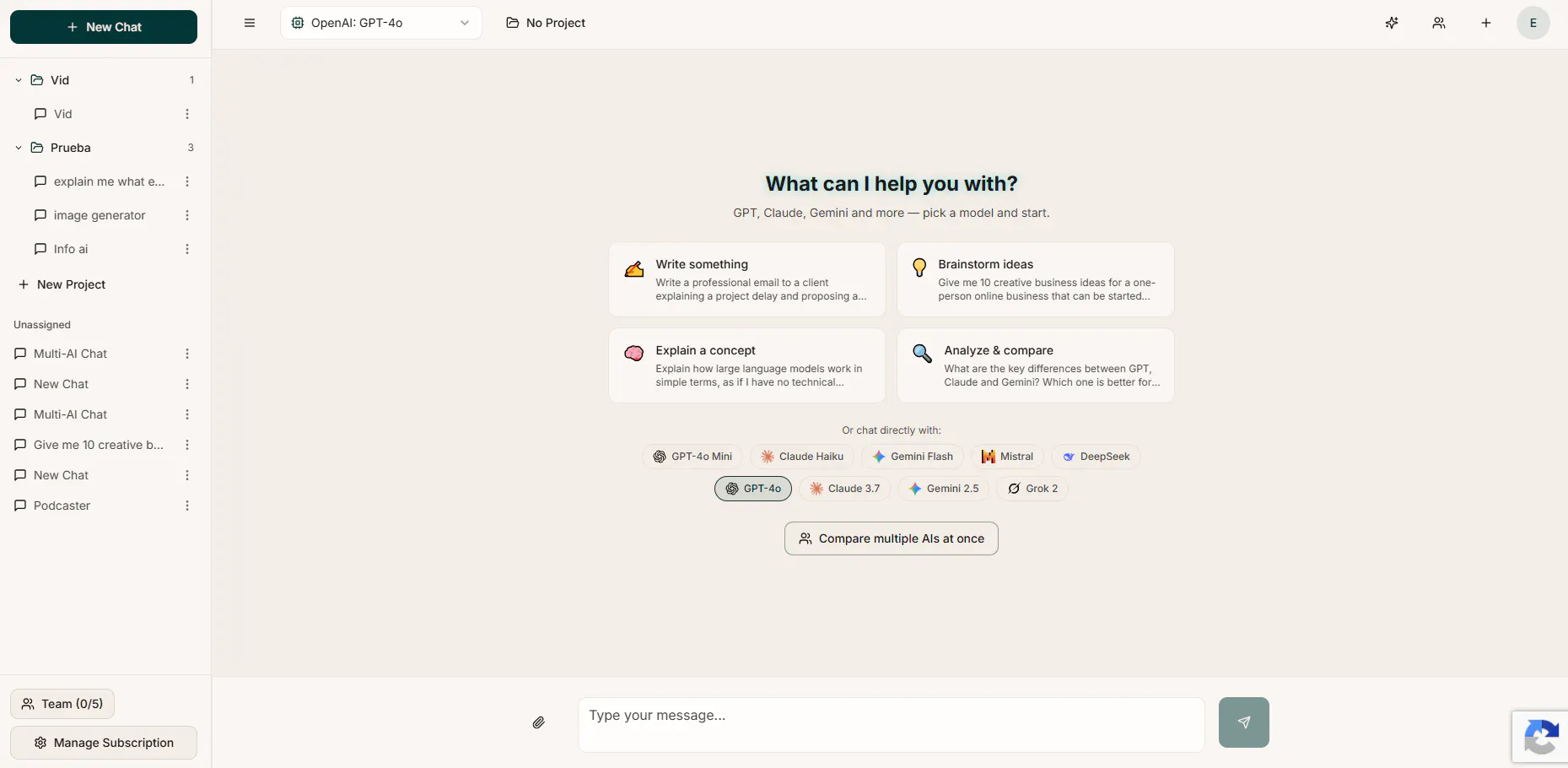Open options for Info ai chat

point(187,249)
